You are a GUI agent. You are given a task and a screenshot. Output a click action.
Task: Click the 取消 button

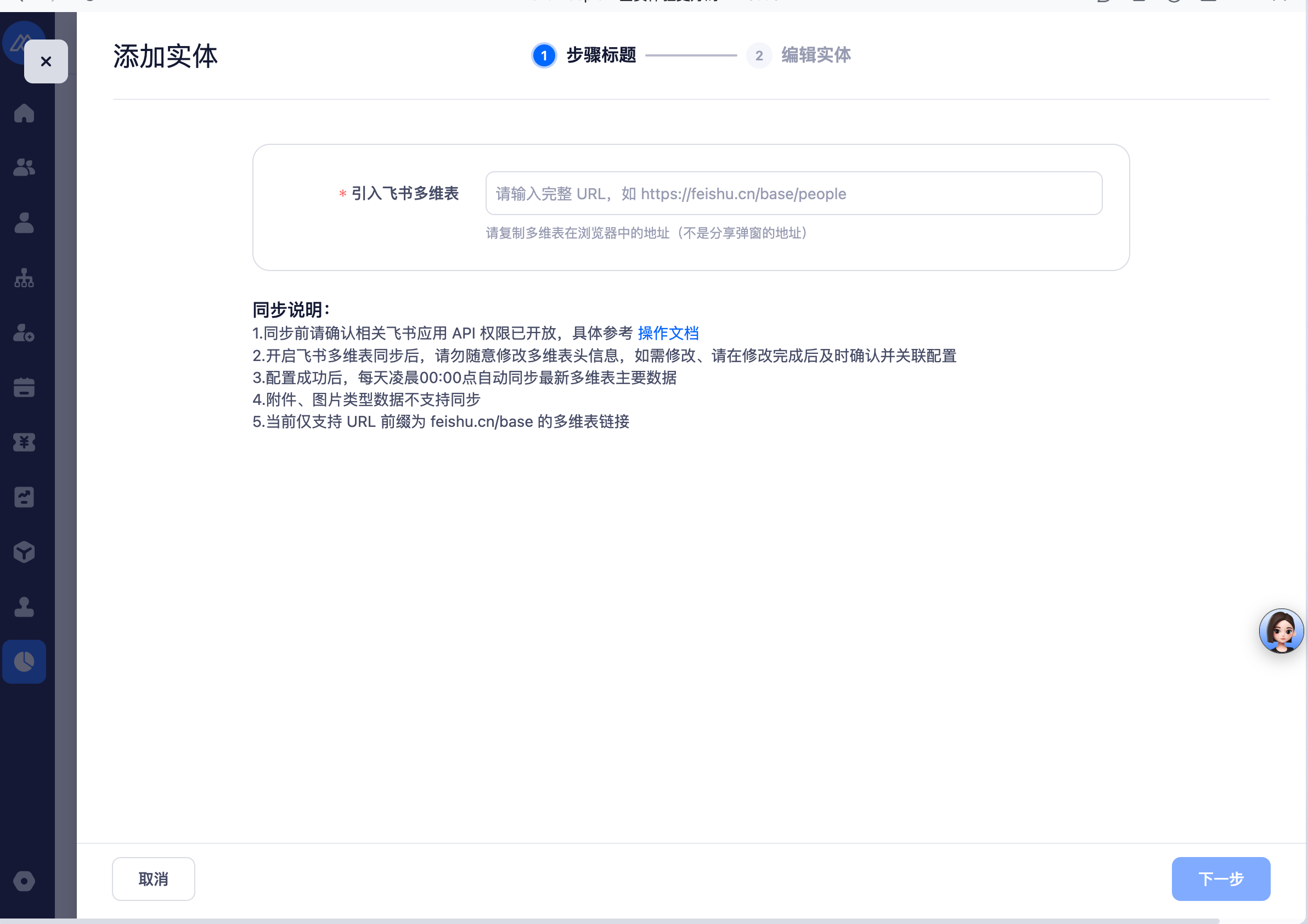153,878
